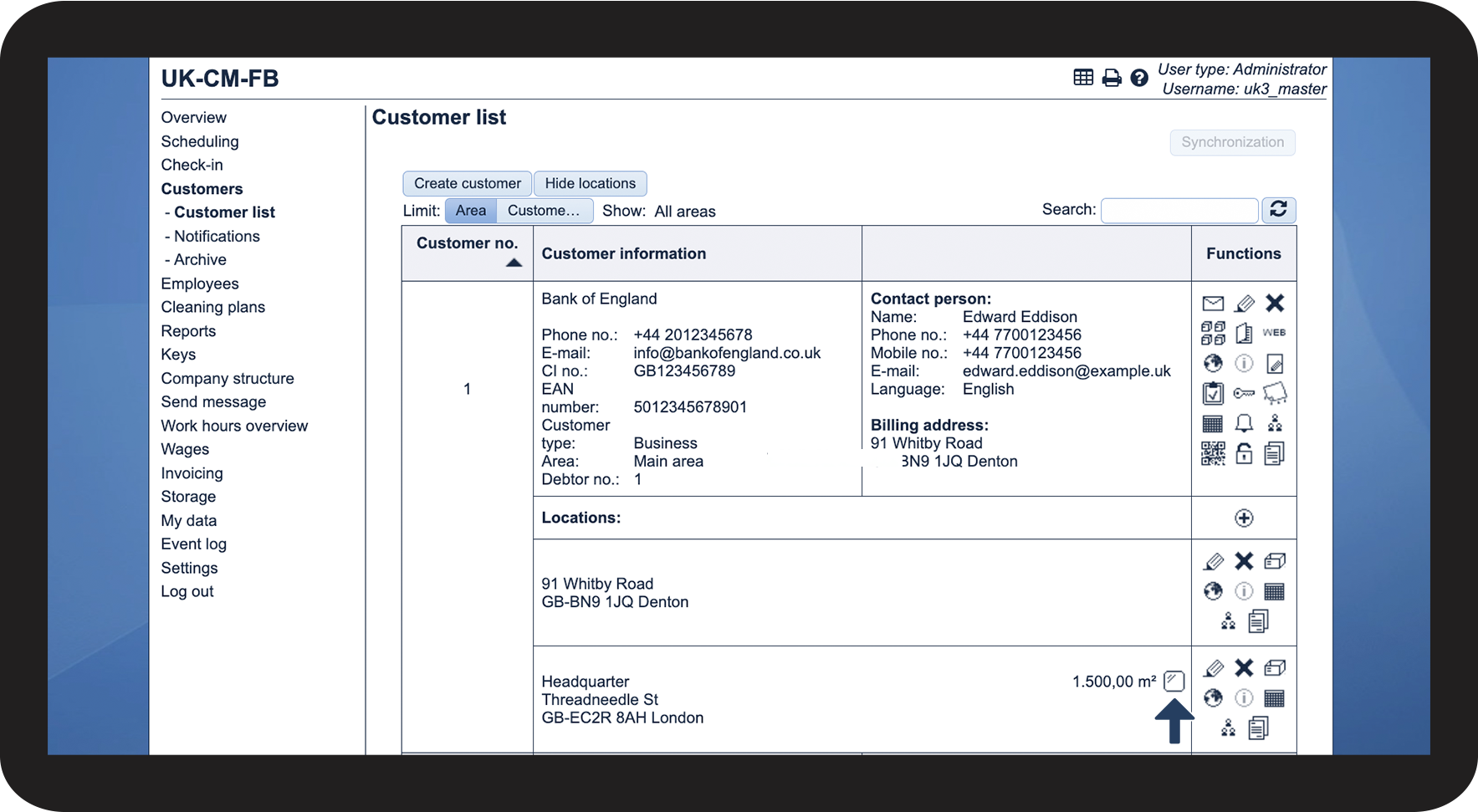1478x812 pixels.
Task: Go to Check-in in the sidebar
Action: [x=192, y=165]
